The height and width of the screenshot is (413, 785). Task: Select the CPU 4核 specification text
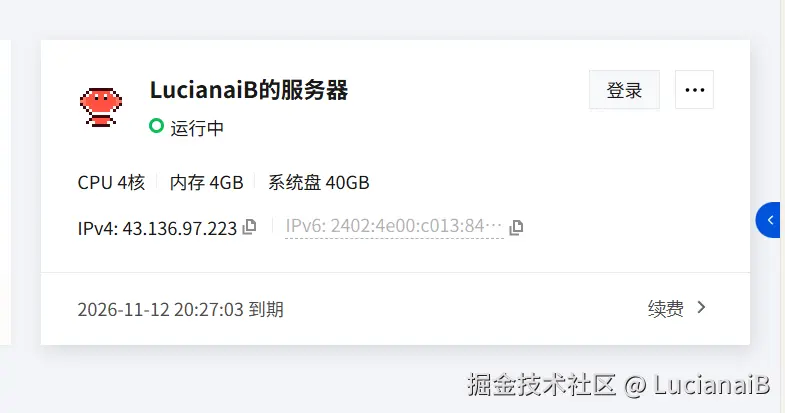(111, 183)
